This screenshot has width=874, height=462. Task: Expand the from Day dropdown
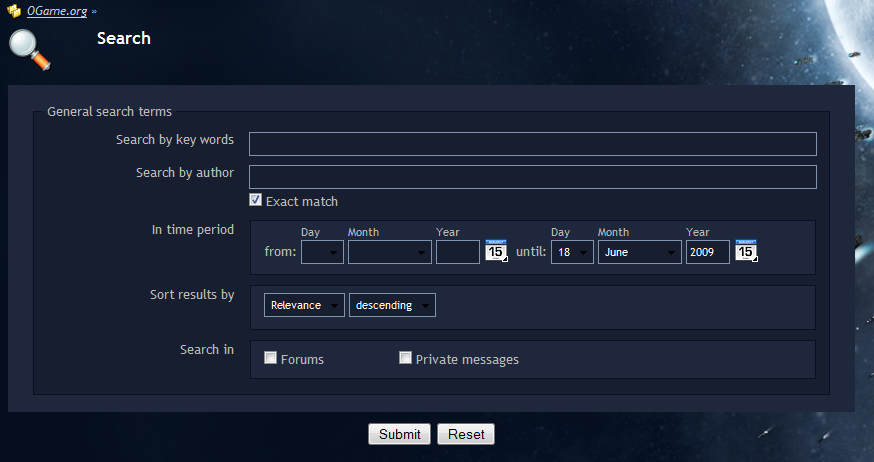[x=322, y=252]
